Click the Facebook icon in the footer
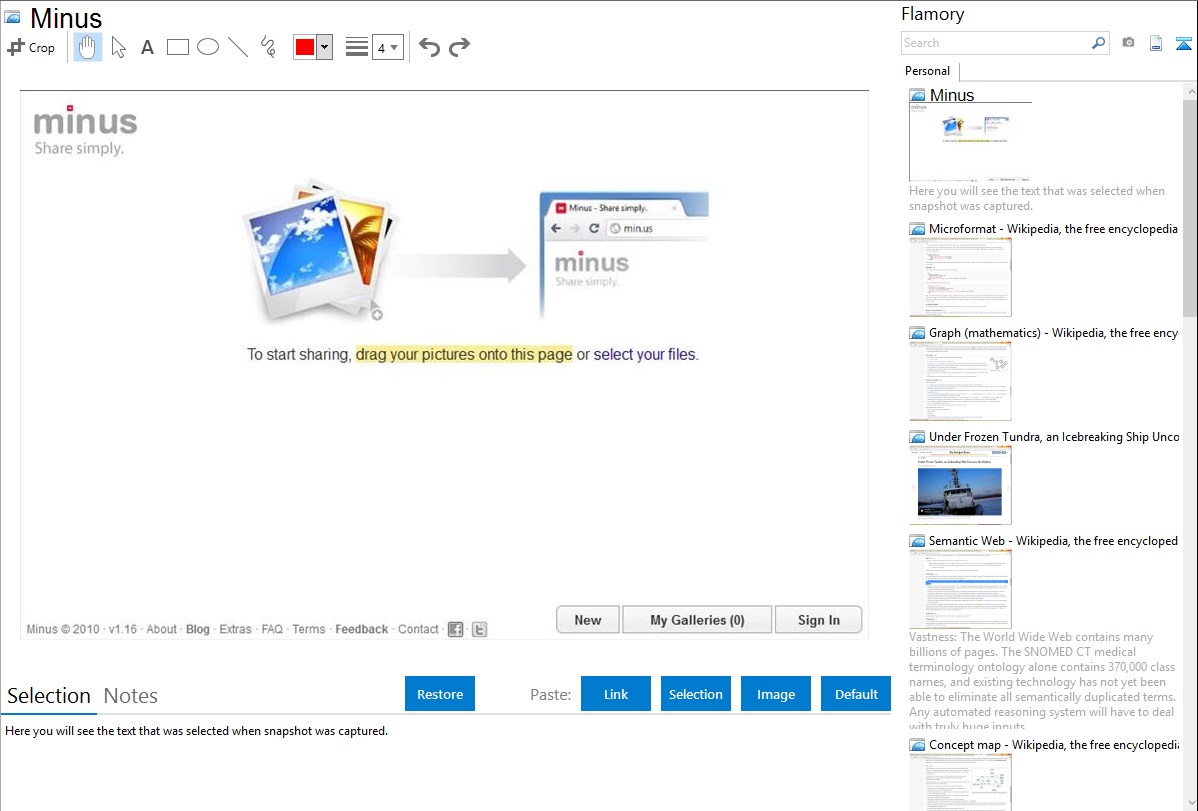 pos(455,629)
